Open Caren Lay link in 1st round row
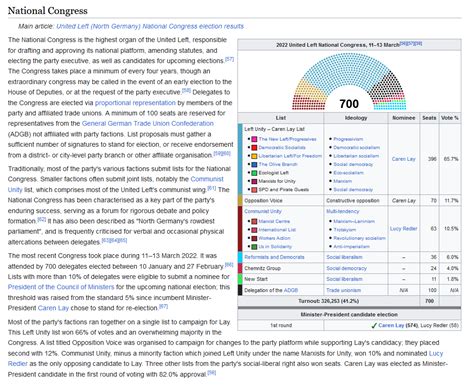The width and height of the screenshot is (474, 386). click(391, 325)
